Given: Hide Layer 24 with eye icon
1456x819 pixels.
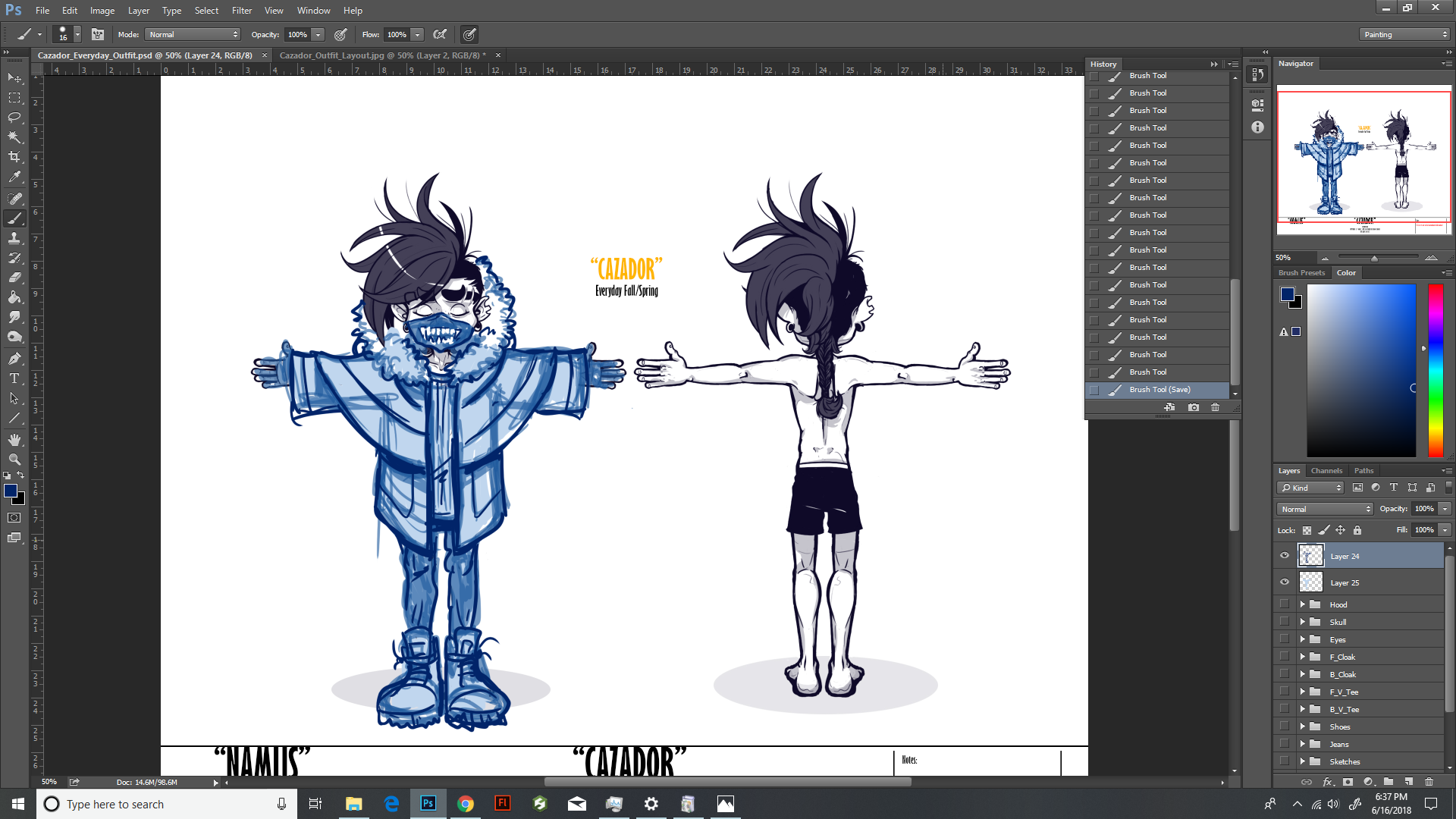Looking at the screenshot, I should tap(1285, 556).
